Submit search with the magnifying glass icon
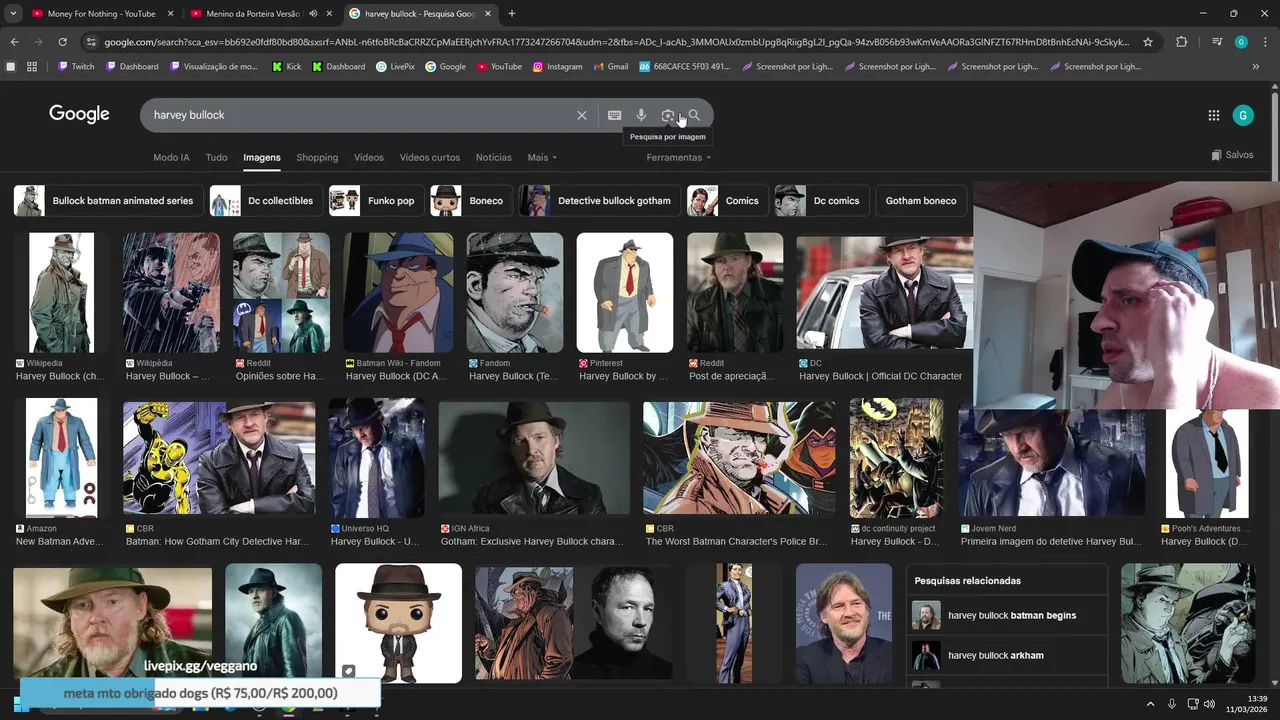 coord(694,115)
